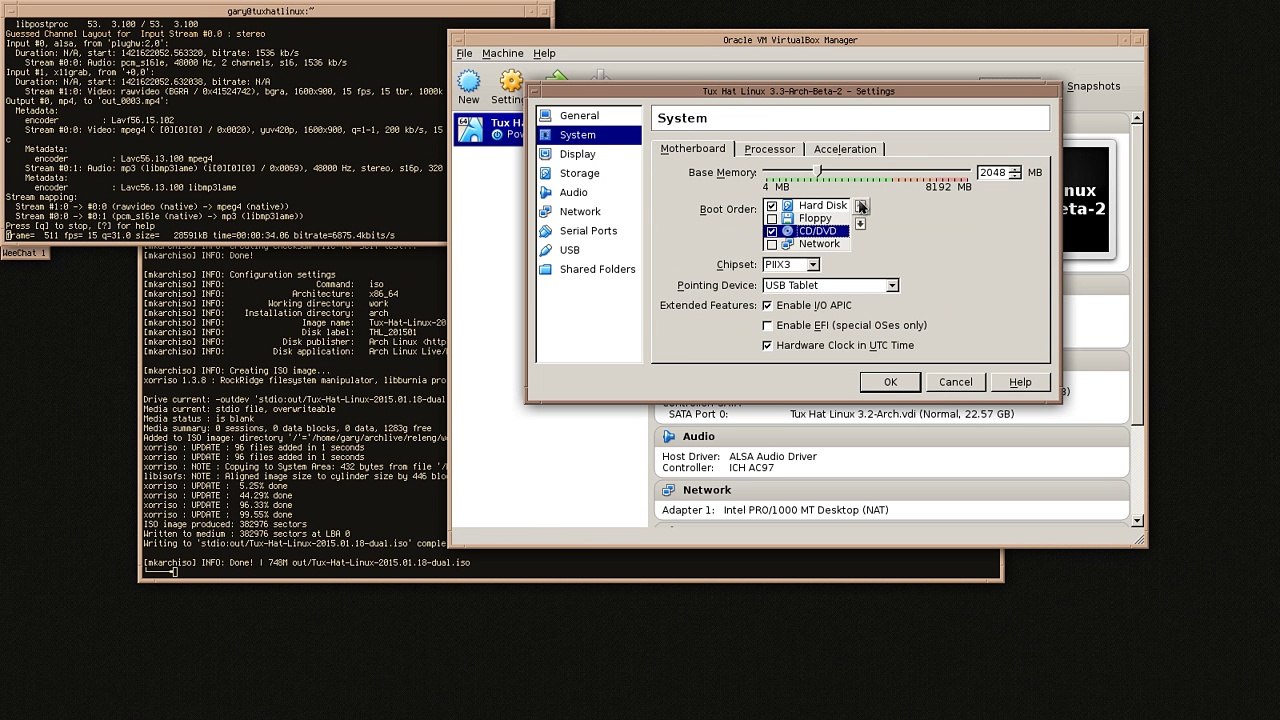
Task: Open the Pointing Device USB Tablet dropdown
Action: 830,286
